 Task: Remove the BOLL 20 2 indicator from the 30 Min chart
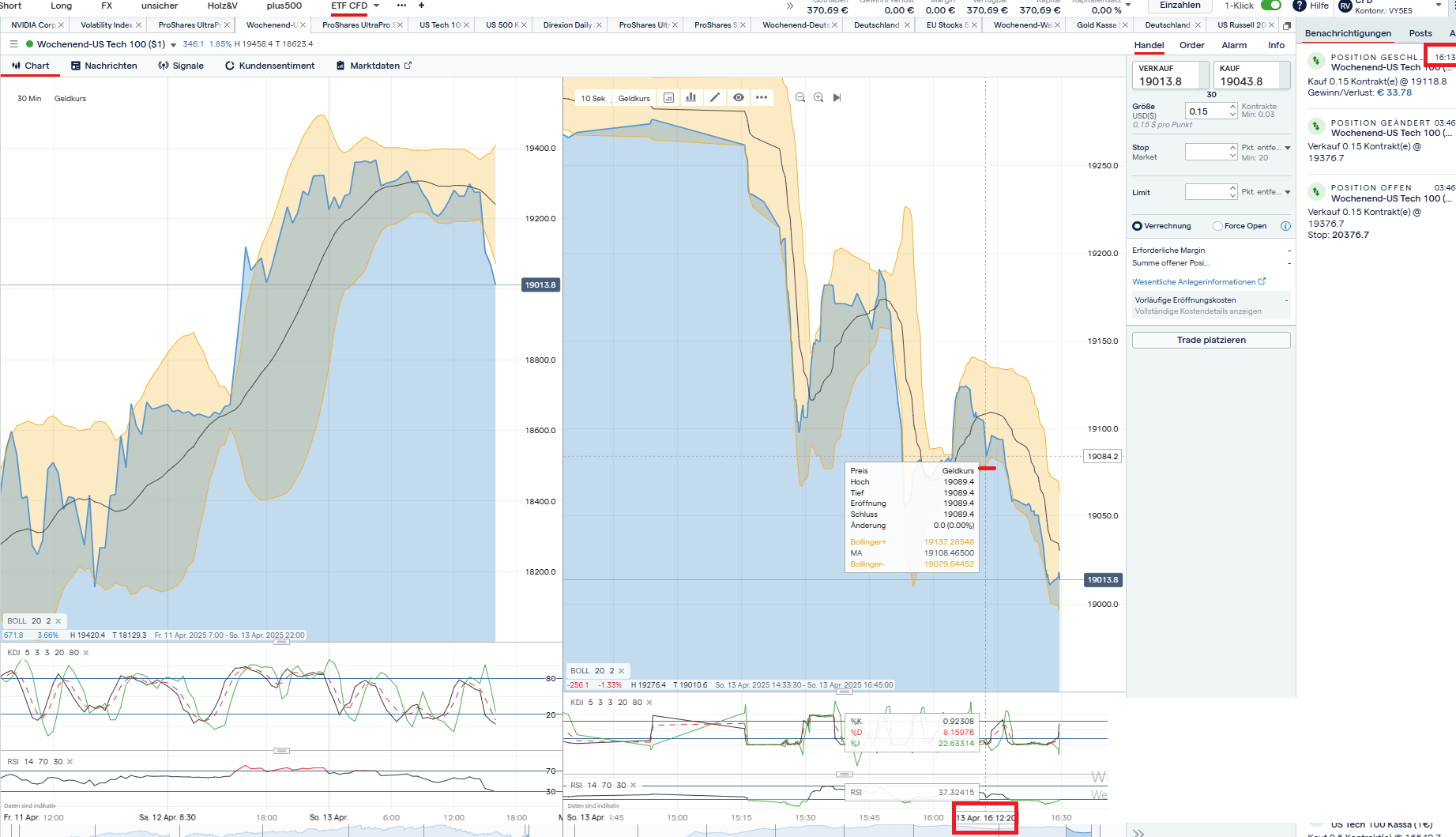[58, 621]
